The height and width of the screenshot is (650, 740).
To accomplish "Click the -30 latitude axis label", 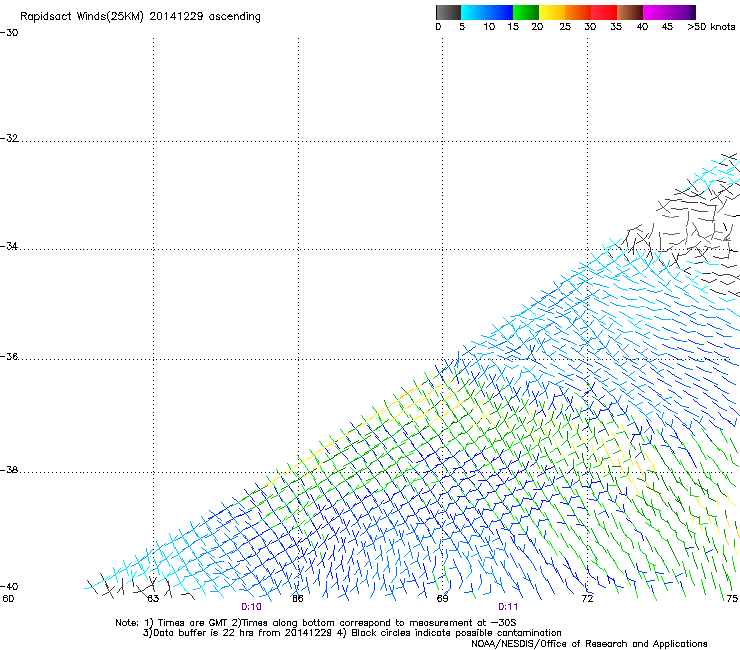I will coord(9,33).
